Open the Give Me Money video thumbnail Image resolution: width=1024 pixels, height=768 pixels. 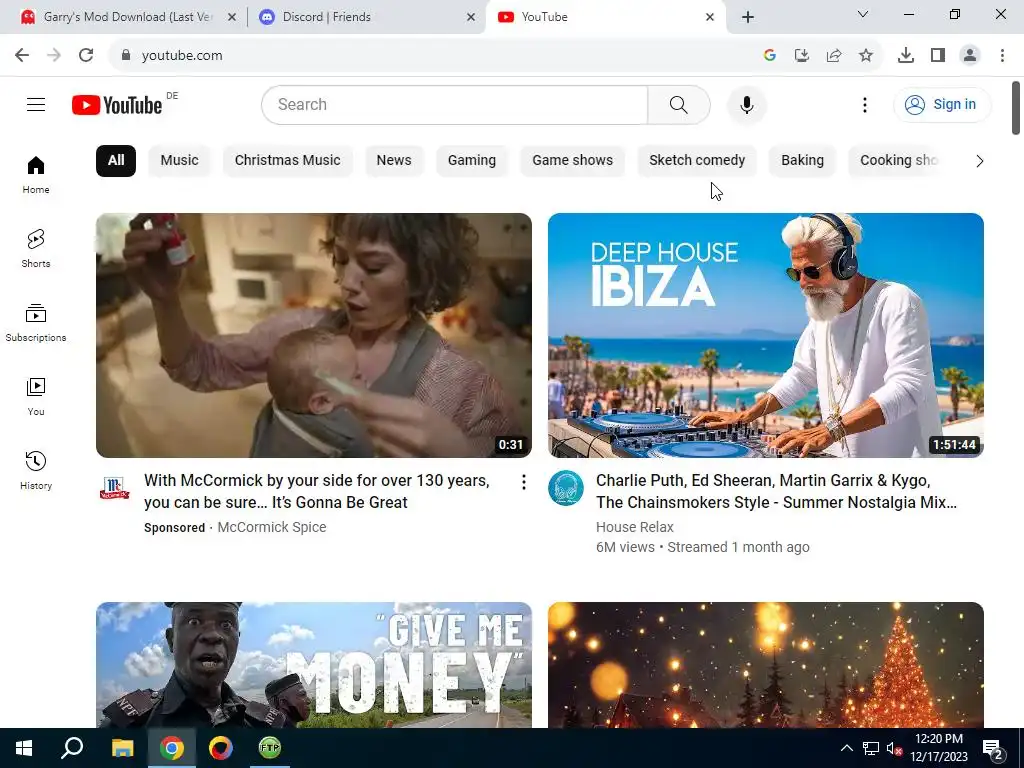pyautogui.click(x=313, y=665)
